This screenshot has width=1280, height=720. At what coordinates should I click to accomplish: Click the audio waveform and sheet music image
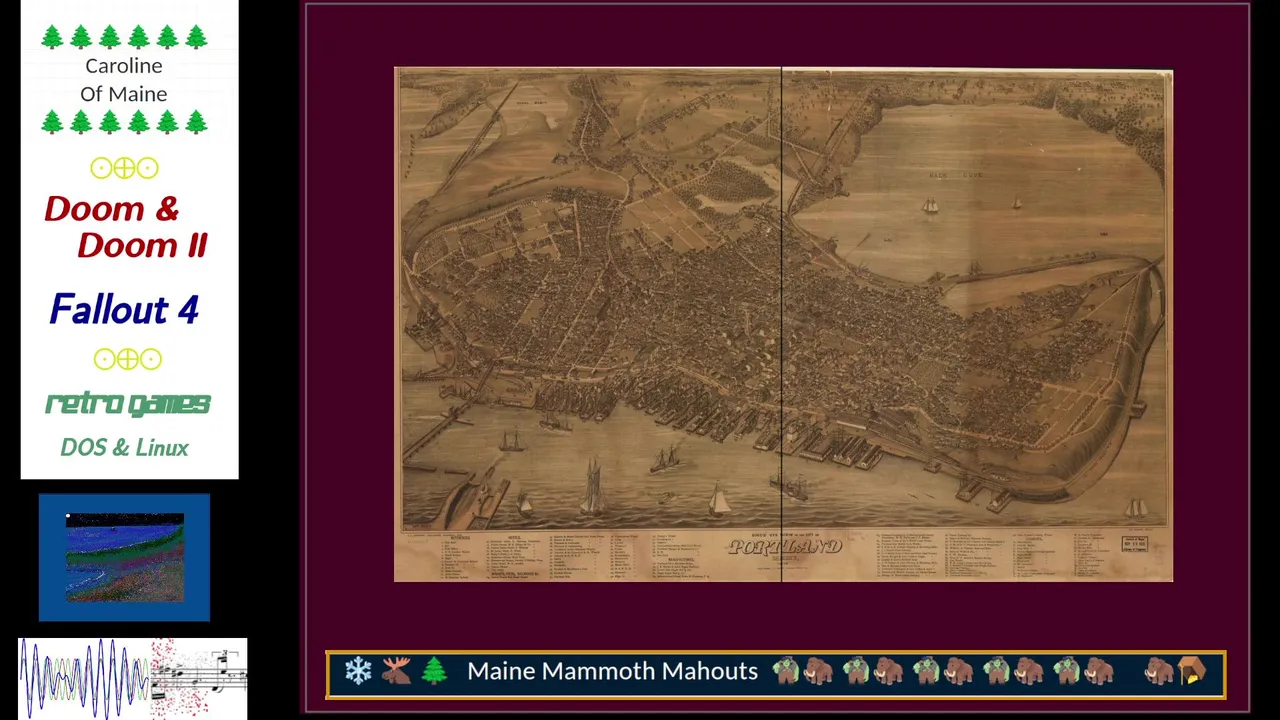132,677
